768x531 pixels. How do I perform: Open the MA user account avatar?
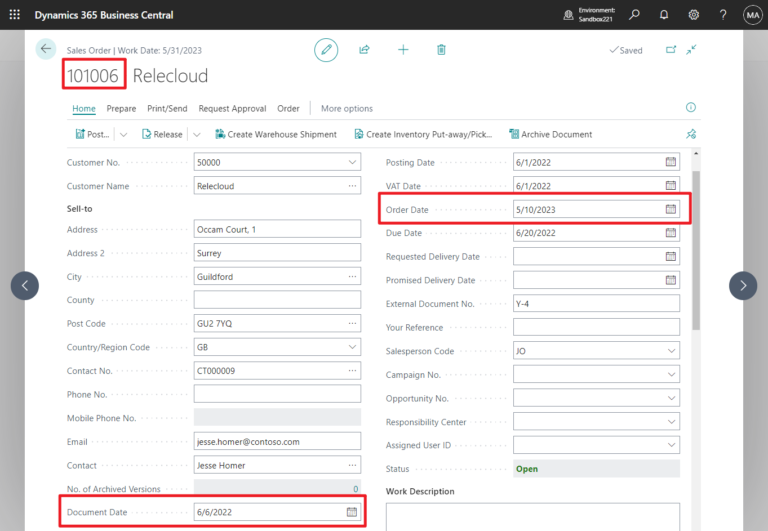pyautogui.click(x=753, y=15)
